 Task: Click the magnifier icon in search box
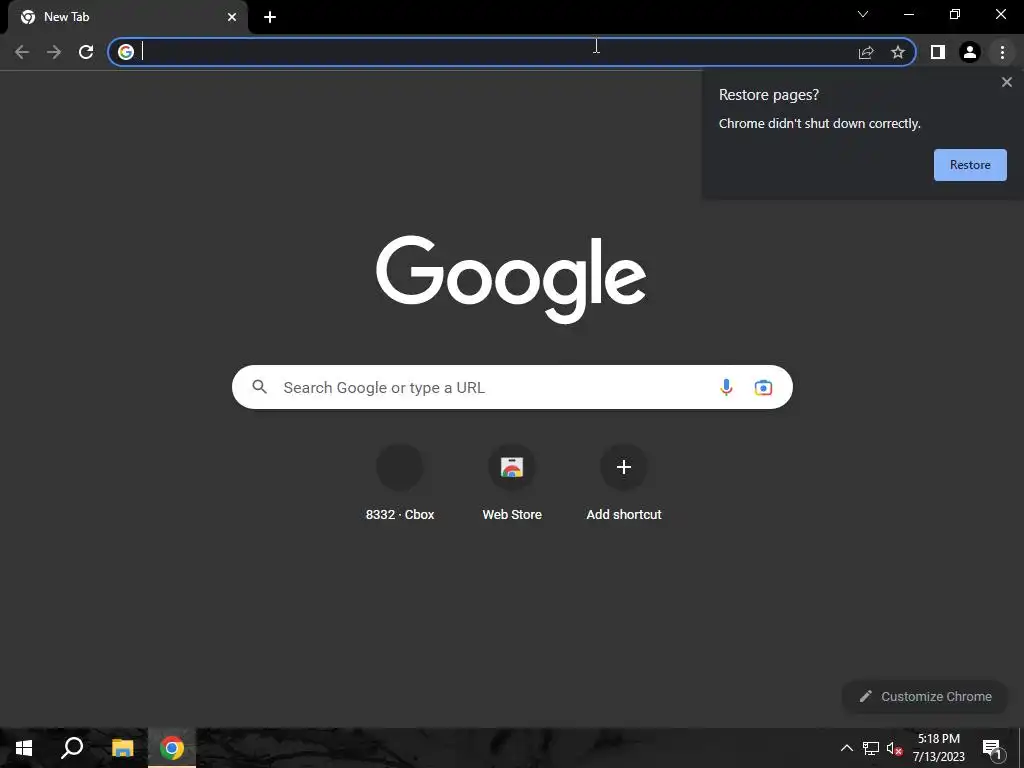pyautogui.click(x=259, y=387)
